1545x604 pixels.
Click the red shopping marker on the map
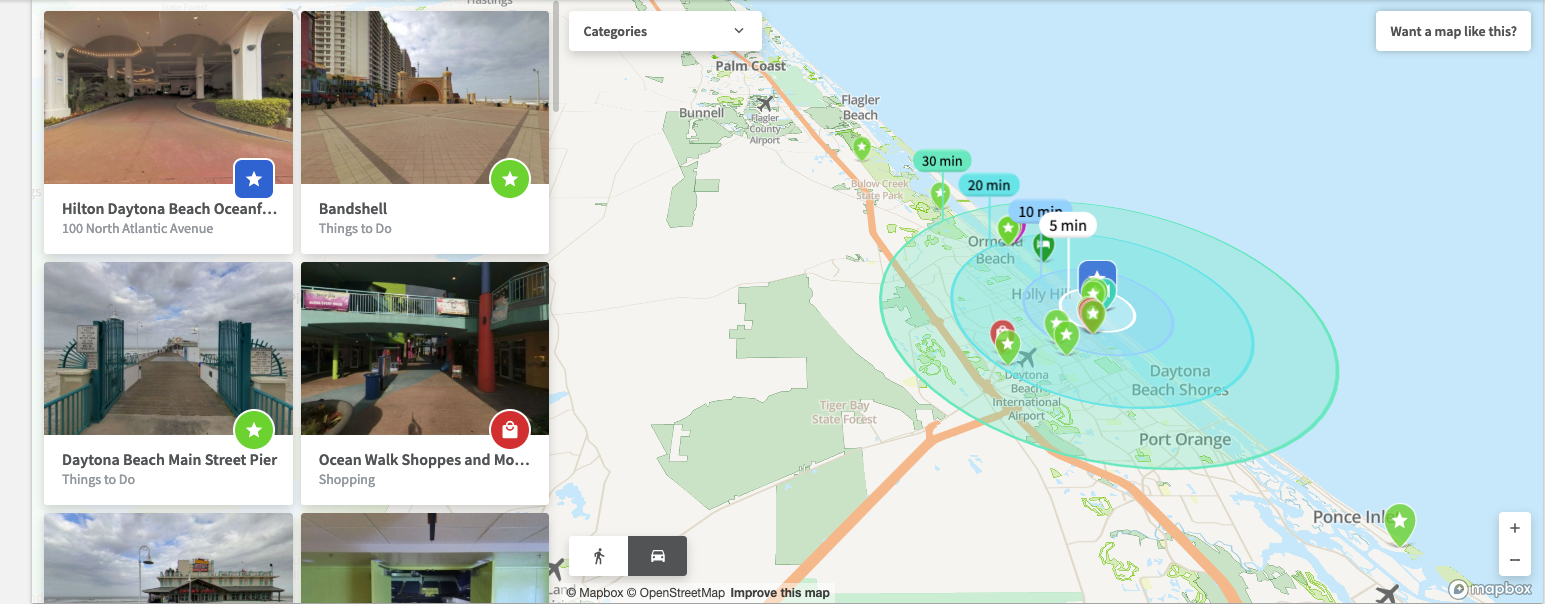(1001, 332)
